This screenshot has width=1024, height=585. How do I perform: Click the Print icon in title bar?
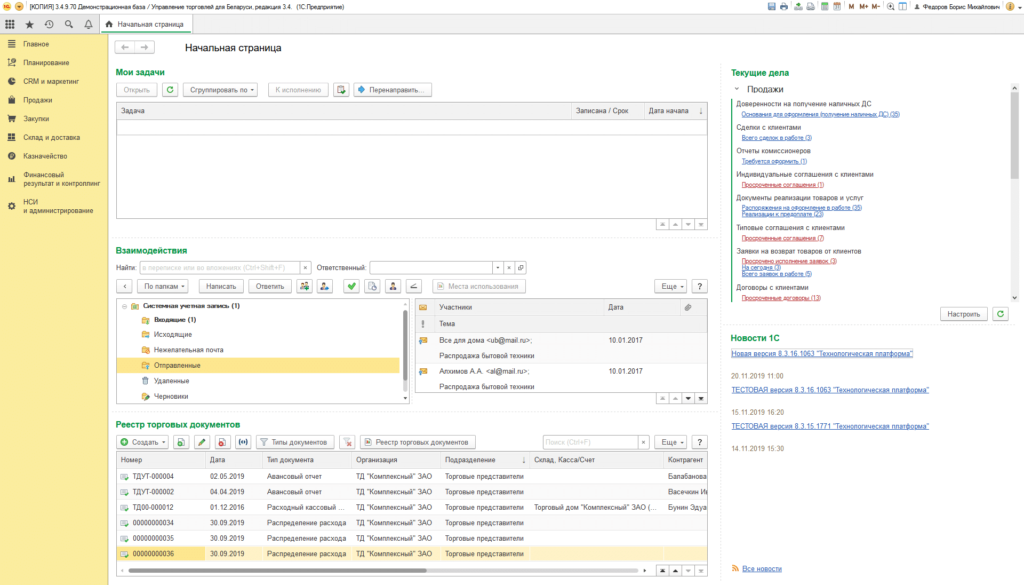point(784,7)
